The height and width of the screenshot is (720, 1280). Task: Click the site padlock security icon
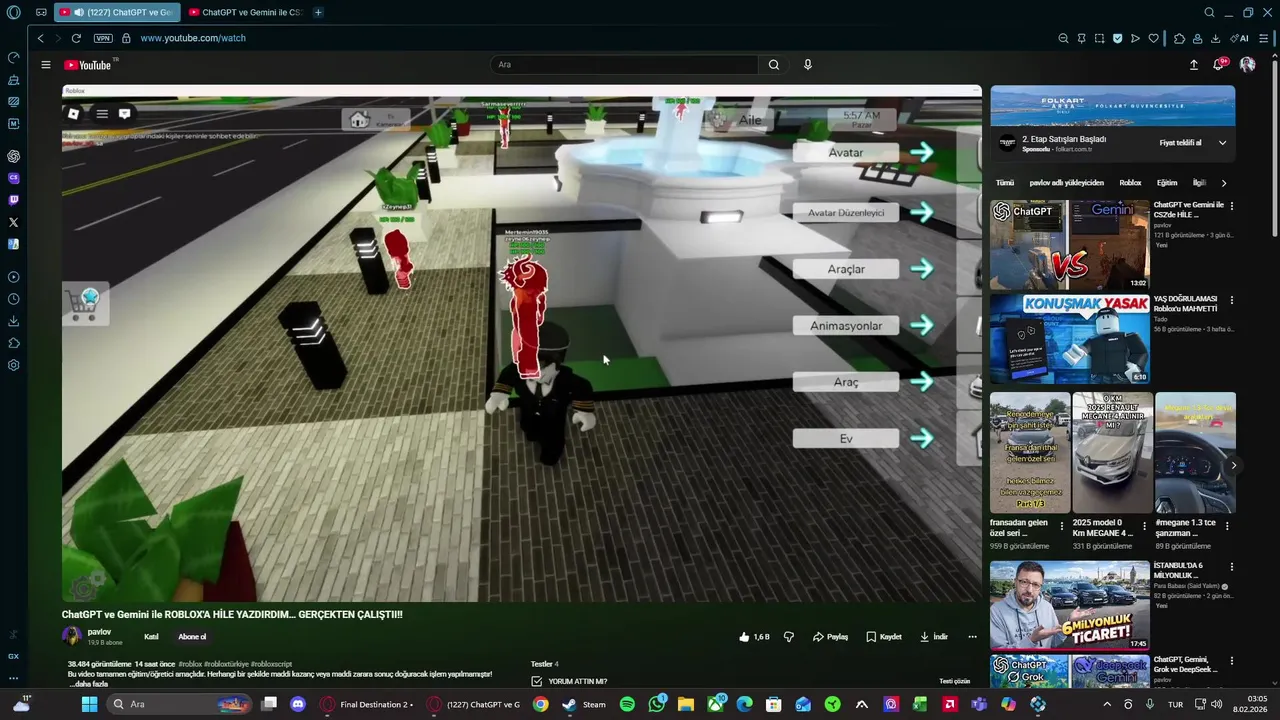coord(126,38)
